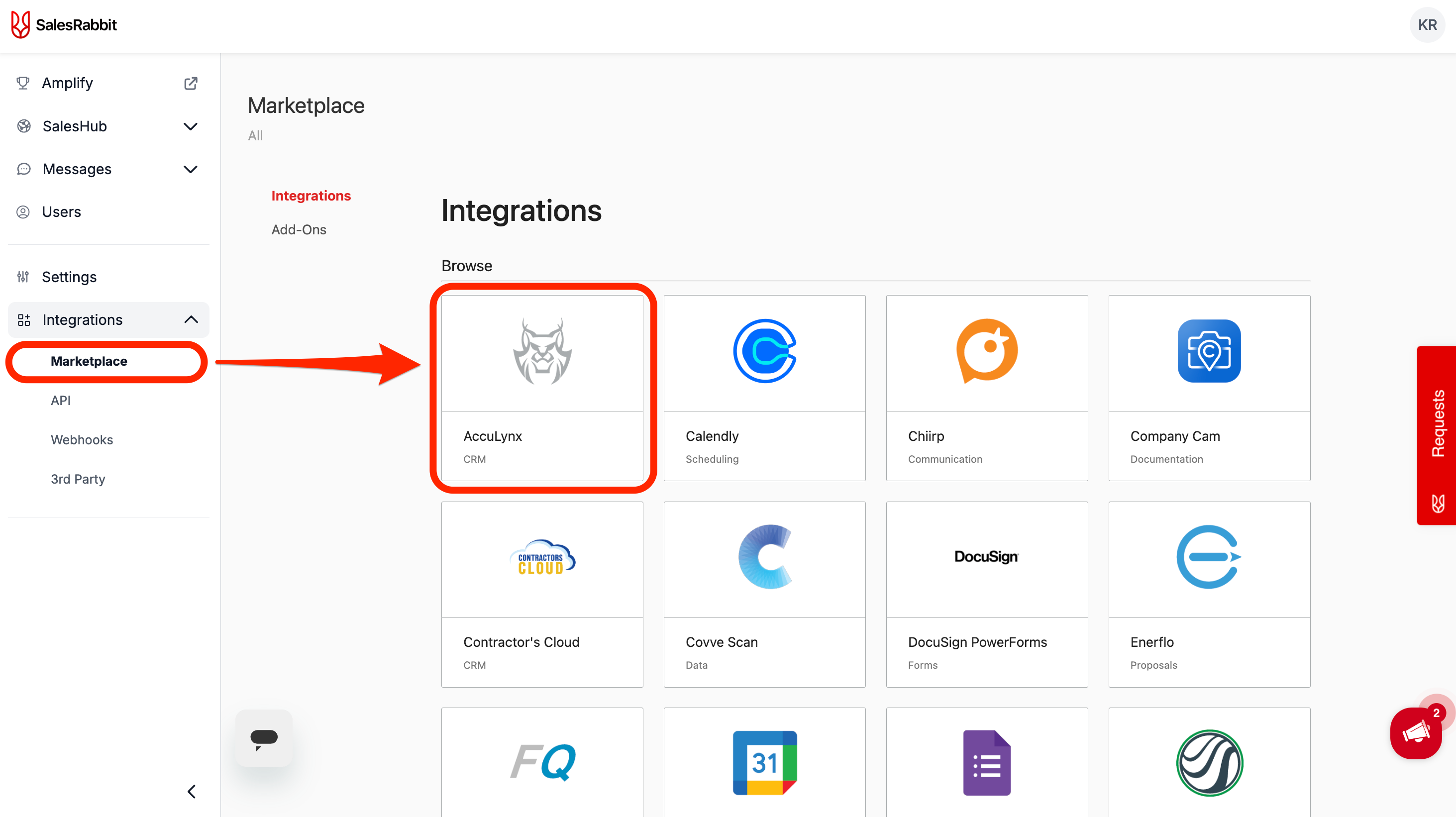Collapse the sidebar with left arrow
The width and height of the screenshot is (1456, 817).
pos(192,792)
